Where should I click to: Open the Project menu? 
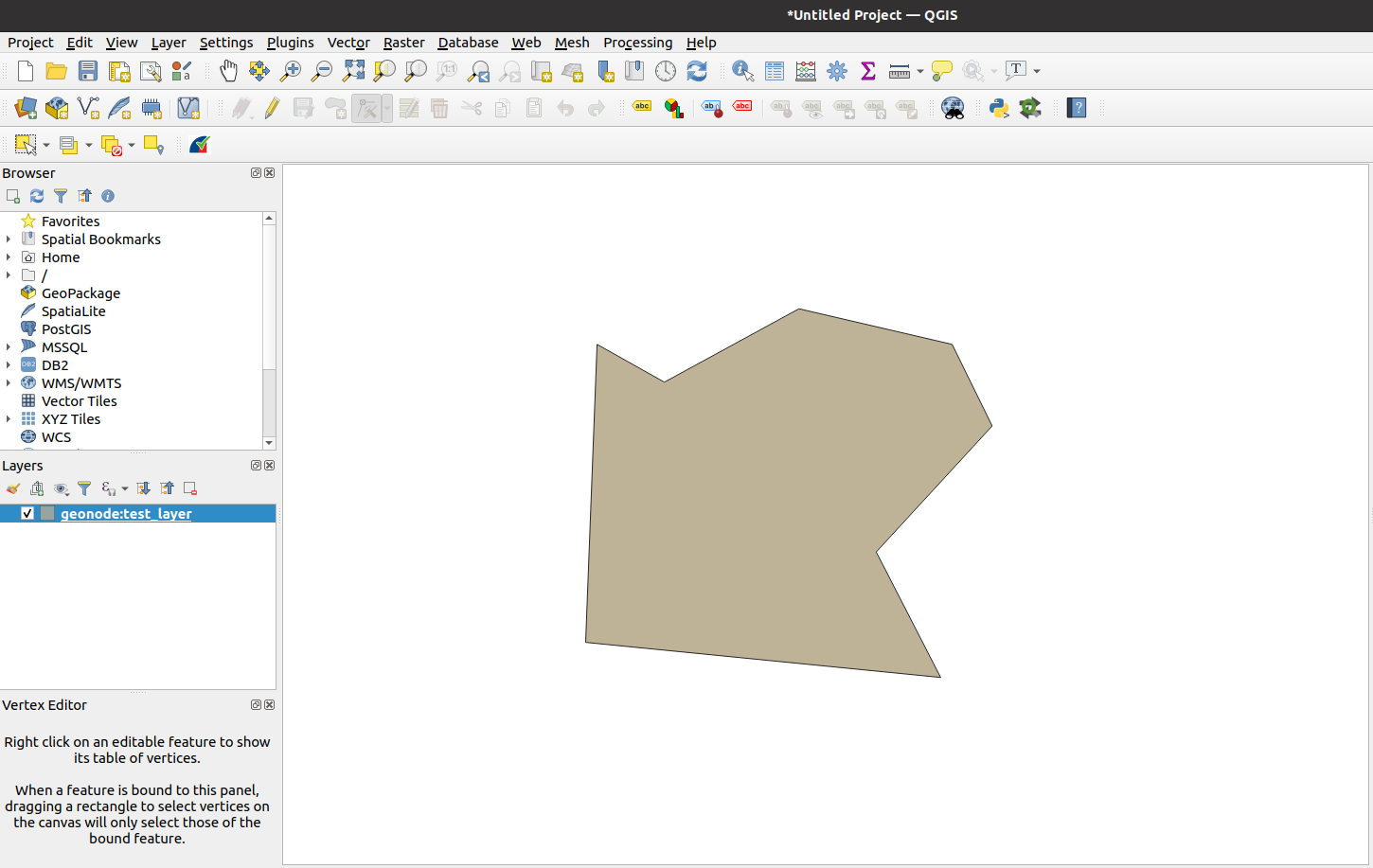click(30, 43)
